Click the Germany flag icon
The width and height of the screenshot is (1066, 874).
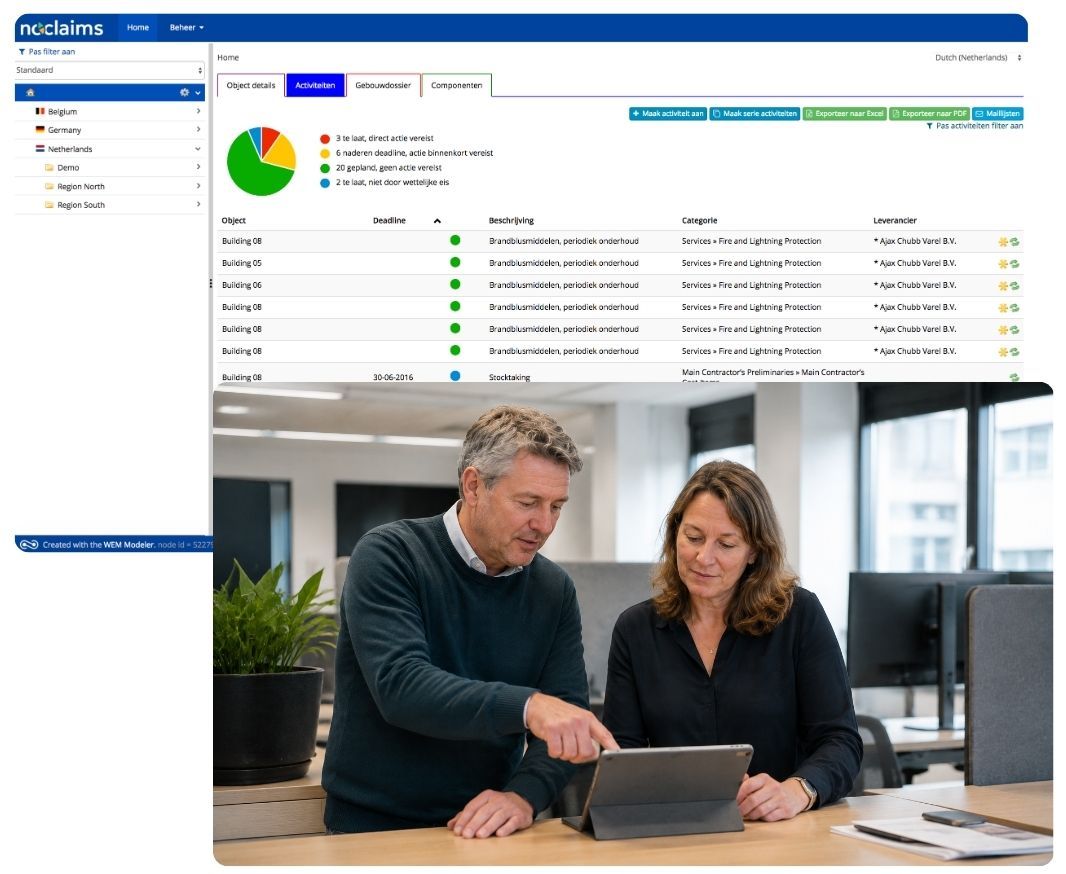point(40,129)
